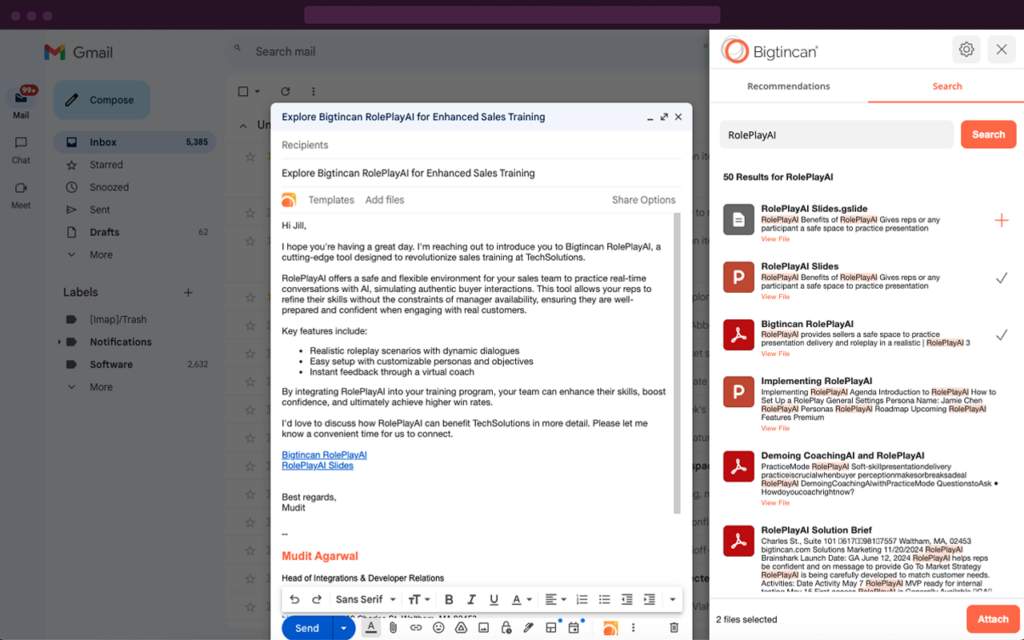Tick the select-all checkbox in Gmail inbox
Viewport: 1024px width, 640px height.
coord(243,91)
